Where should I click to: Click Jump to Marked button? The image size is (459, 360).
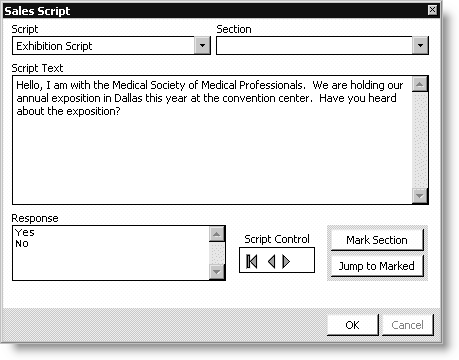tap(377, 266)
